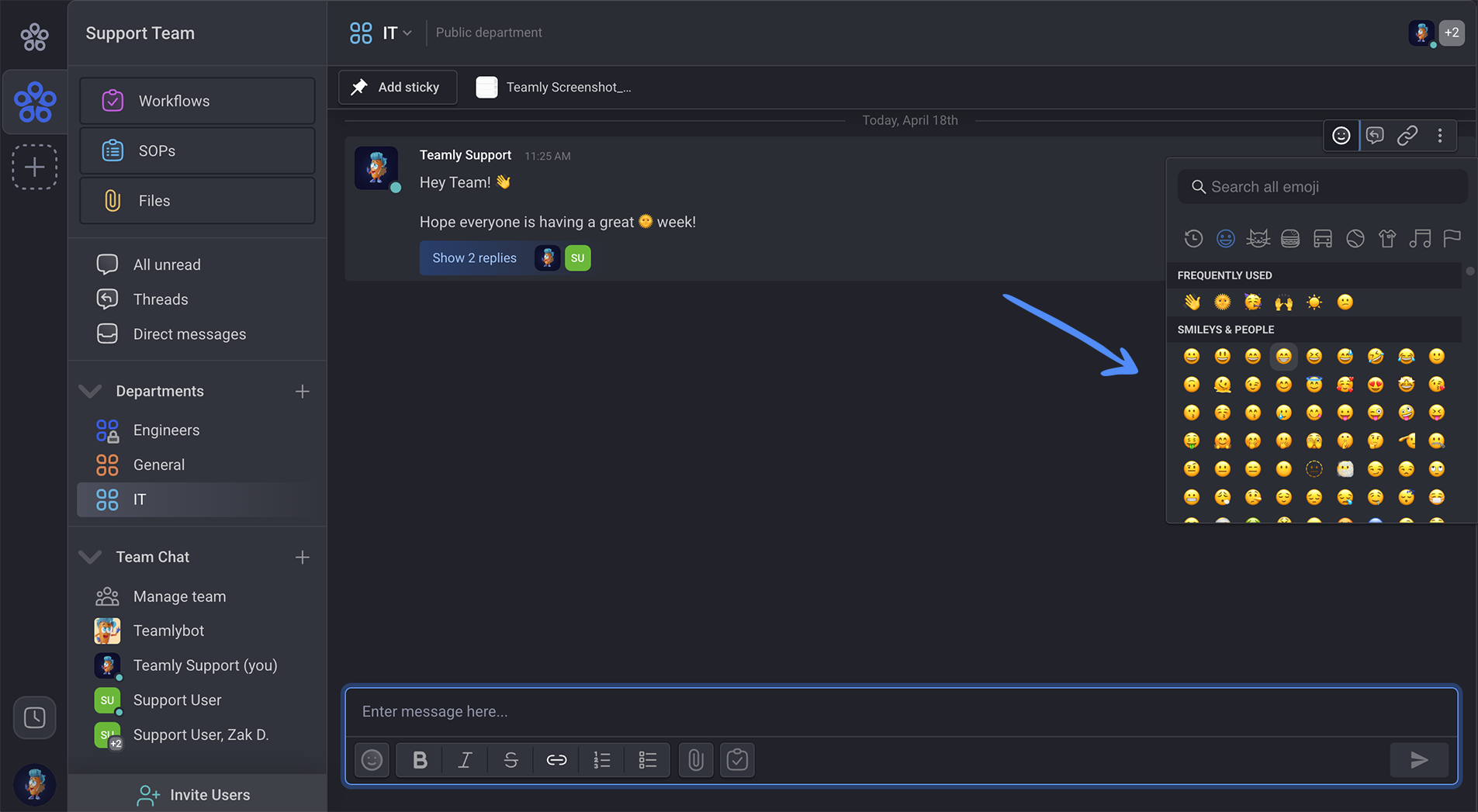Viewport: 1478px width, 812px height.
Task: Click Add sticky
Action: click(x=397, y=87)
